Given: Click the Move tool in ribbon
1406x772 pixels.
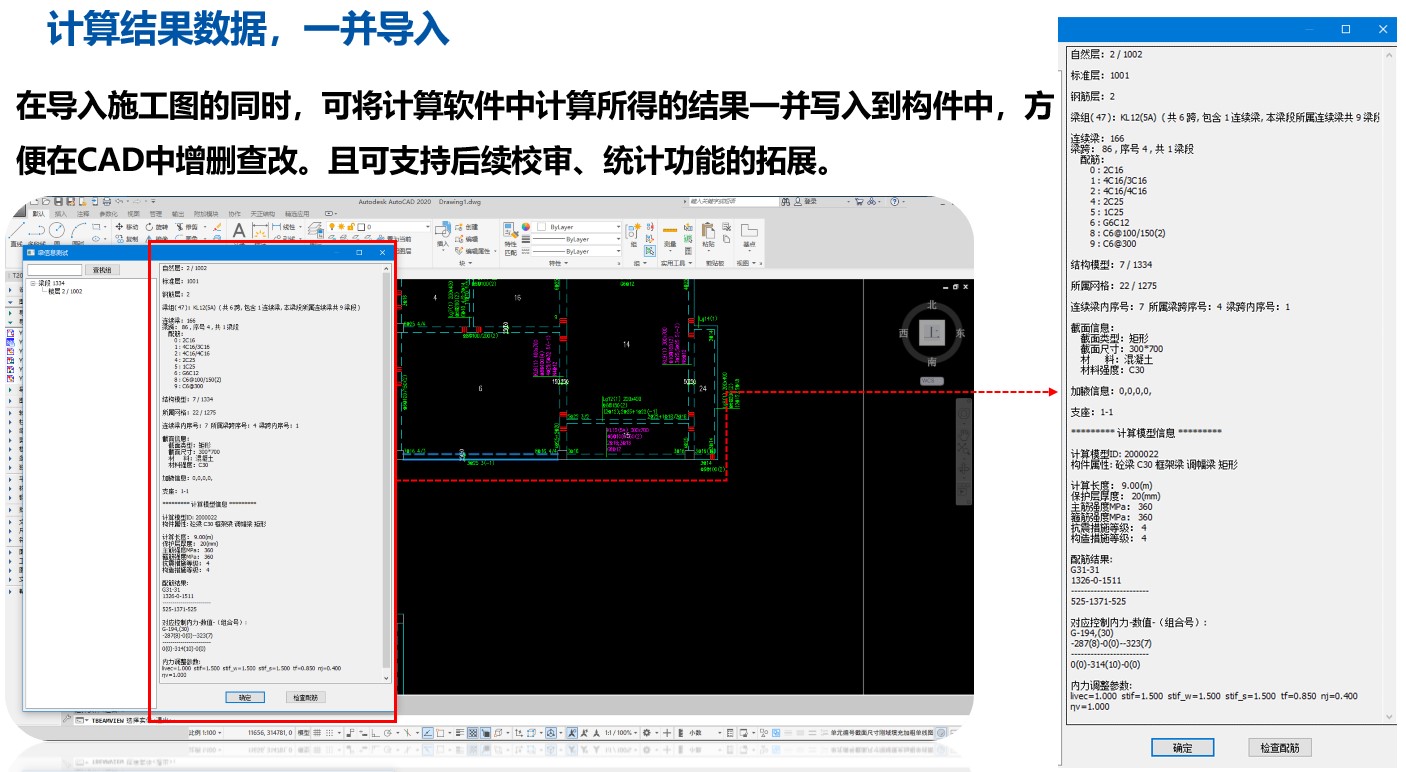Looking at the screenshot, I should pyautogui.click(x=126, y=227).
